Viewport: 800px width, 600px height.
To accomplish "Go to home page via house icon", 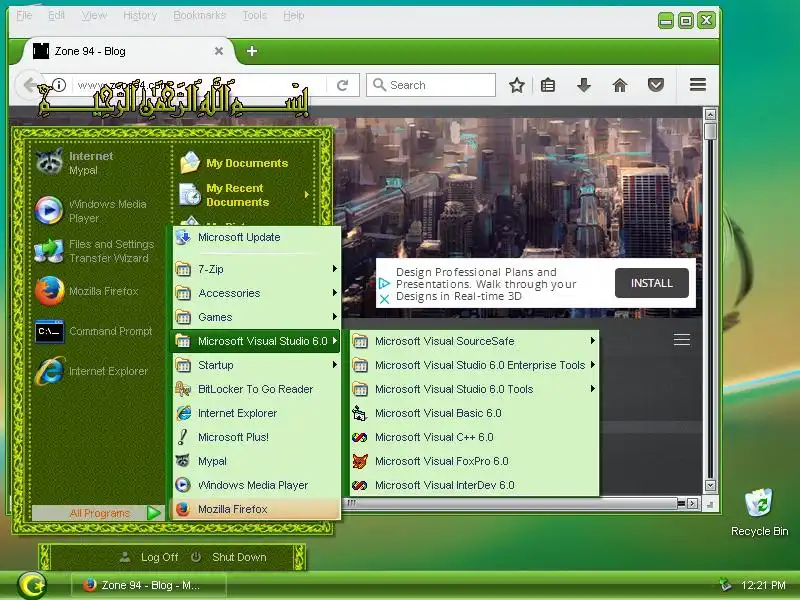I will click(x=619, y=85).
